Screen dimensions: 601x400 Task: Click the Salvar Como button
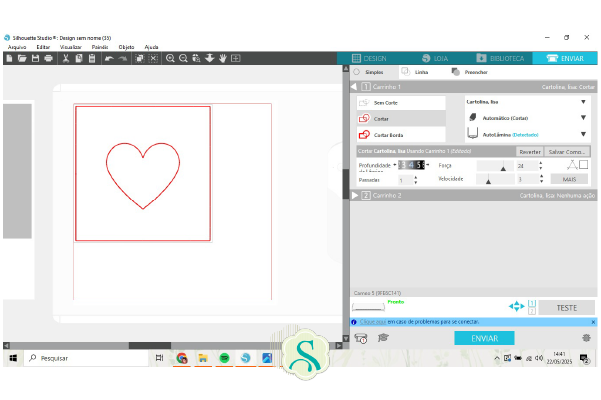567,152
